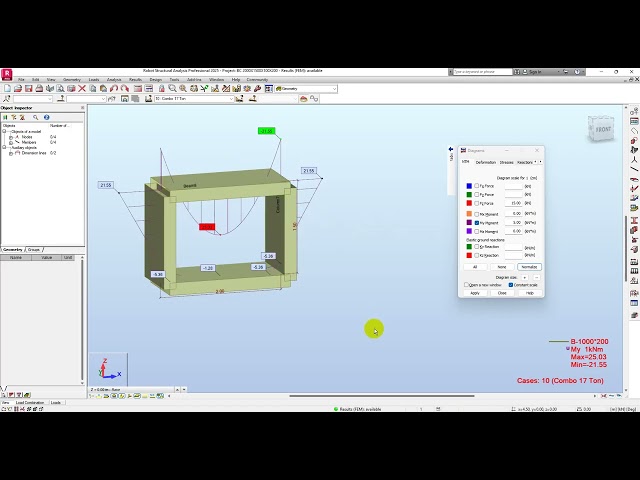640x480 pixels.
Task: Click the Open file icon
Action: 18,89
